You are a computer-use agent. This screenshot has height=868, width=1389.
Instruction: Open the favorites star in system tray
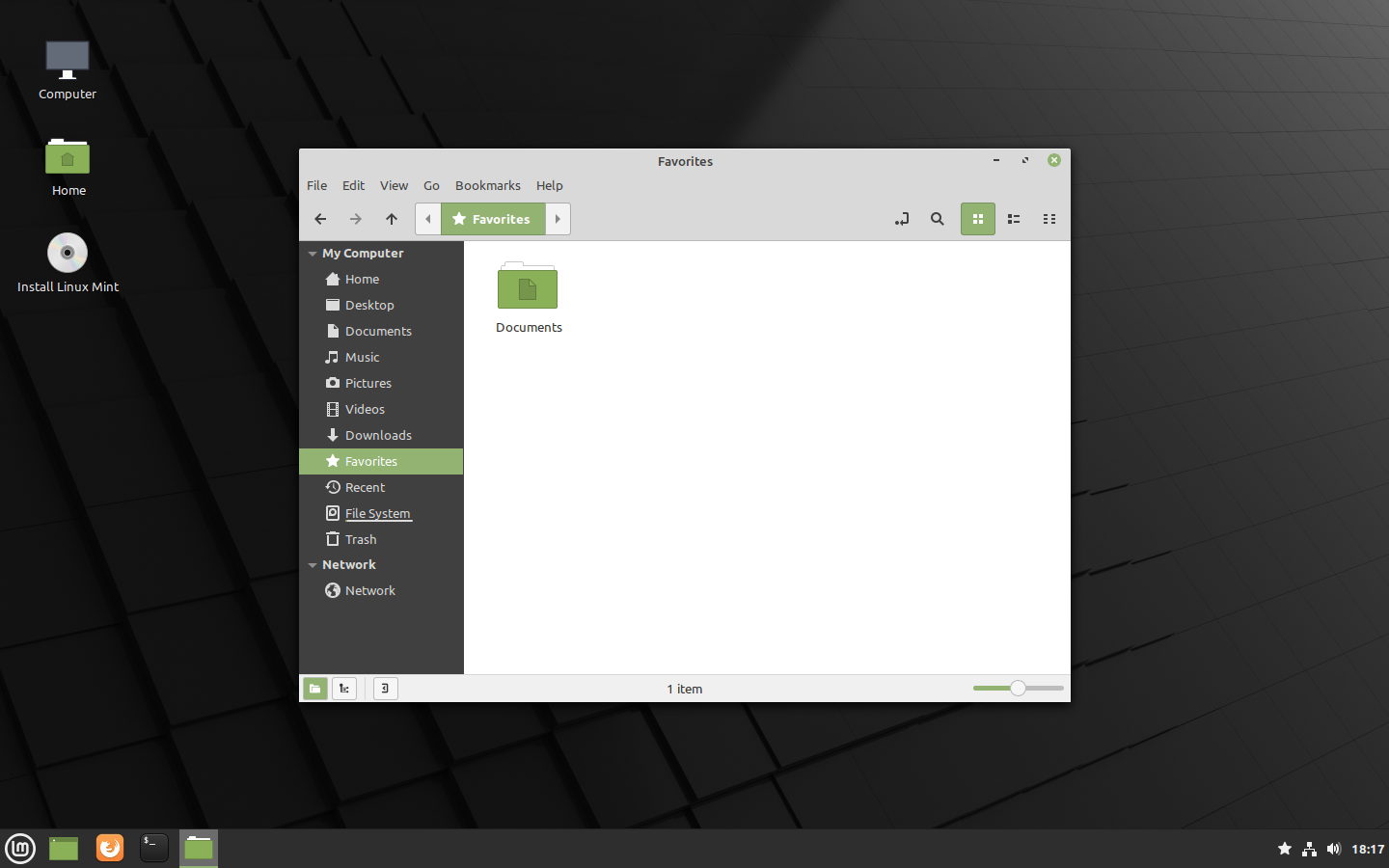pyautogui.click(x=1285, y=849)
